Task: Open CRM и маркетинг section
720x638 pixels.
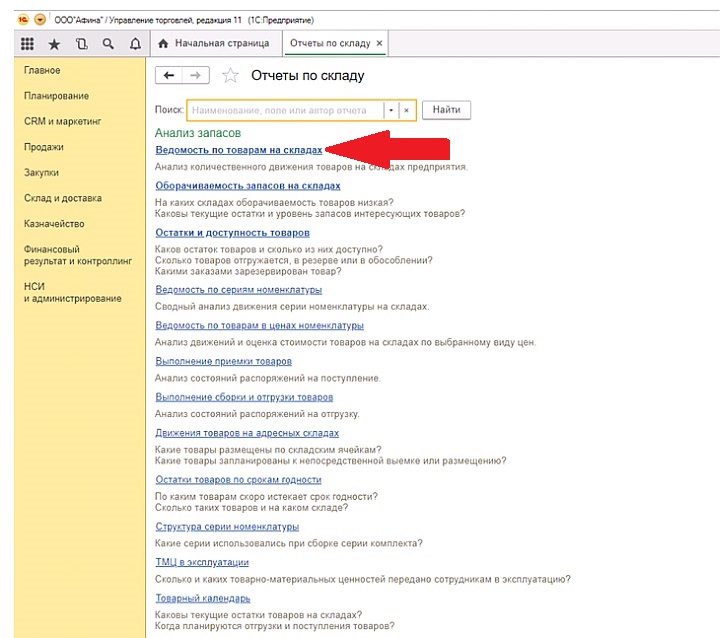Action: 62,122
